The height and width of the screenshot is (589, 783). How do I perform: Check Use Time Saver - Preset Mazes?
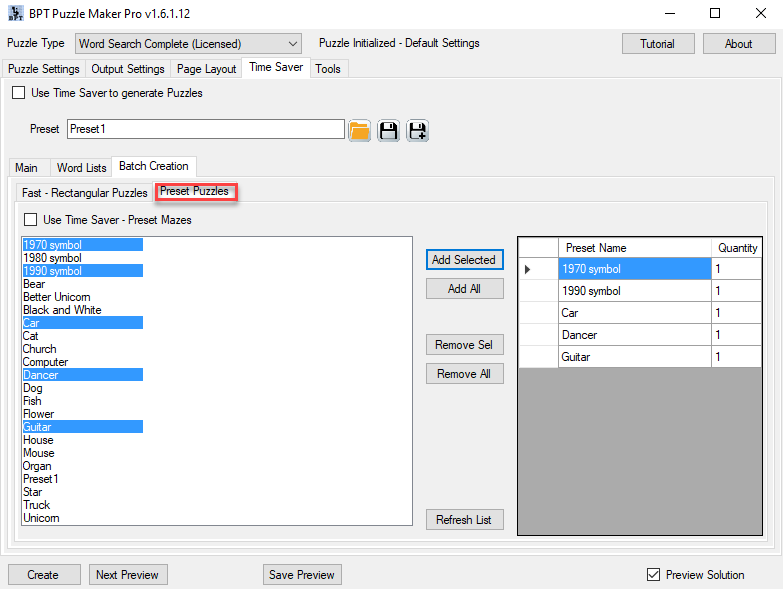(x=31, y=219)
